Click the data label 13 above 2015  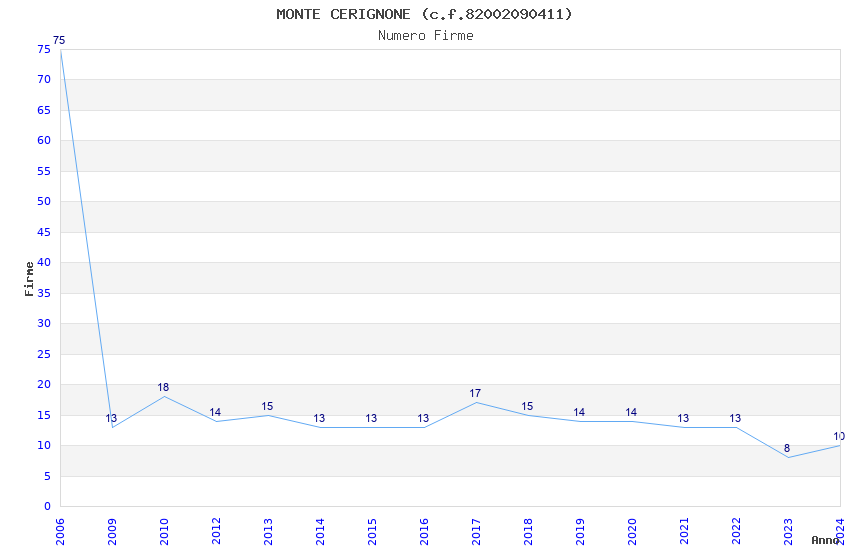tap(371, 418)
